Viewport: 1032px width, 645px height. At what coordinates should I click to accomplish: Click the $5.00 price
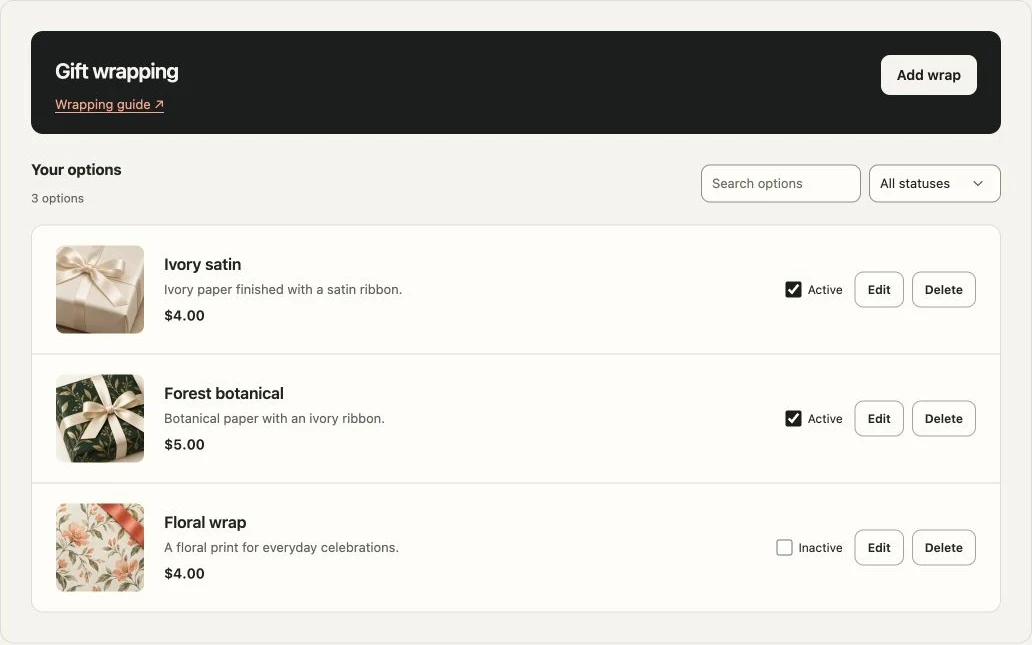coord(184,445)
